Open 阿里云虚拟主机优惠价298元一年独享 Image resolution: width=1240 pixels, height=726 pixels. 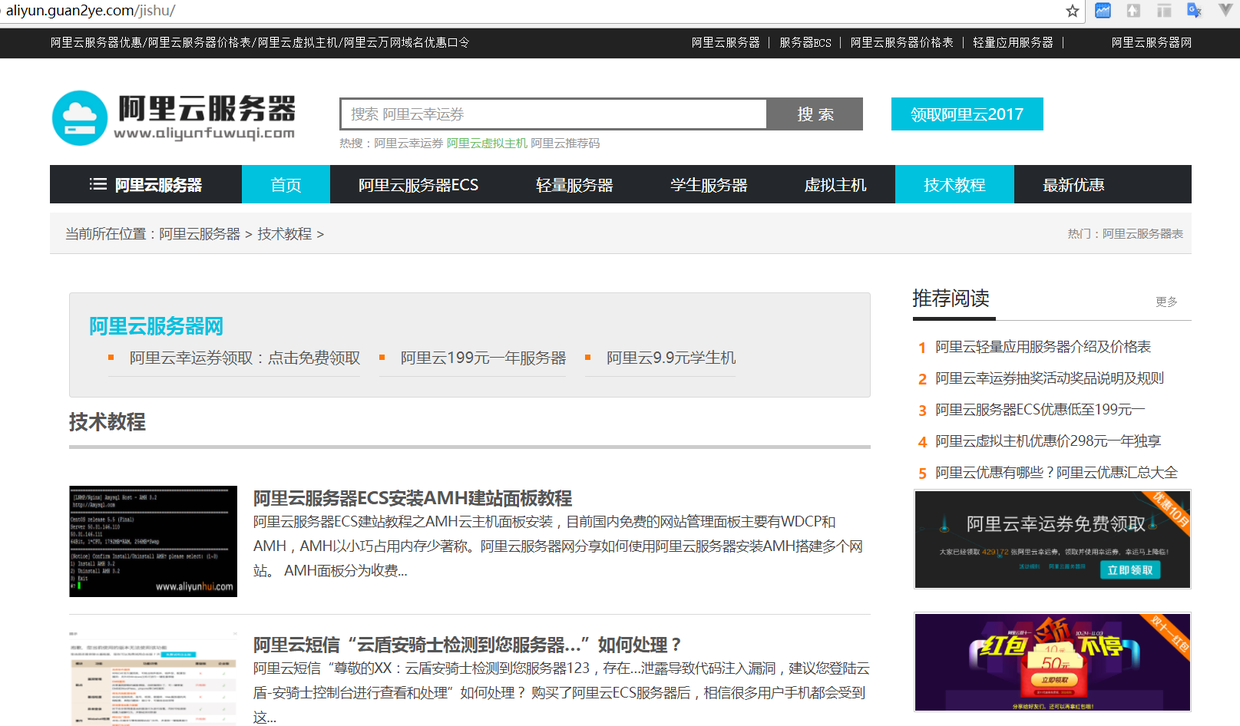tap(1048, 441)
